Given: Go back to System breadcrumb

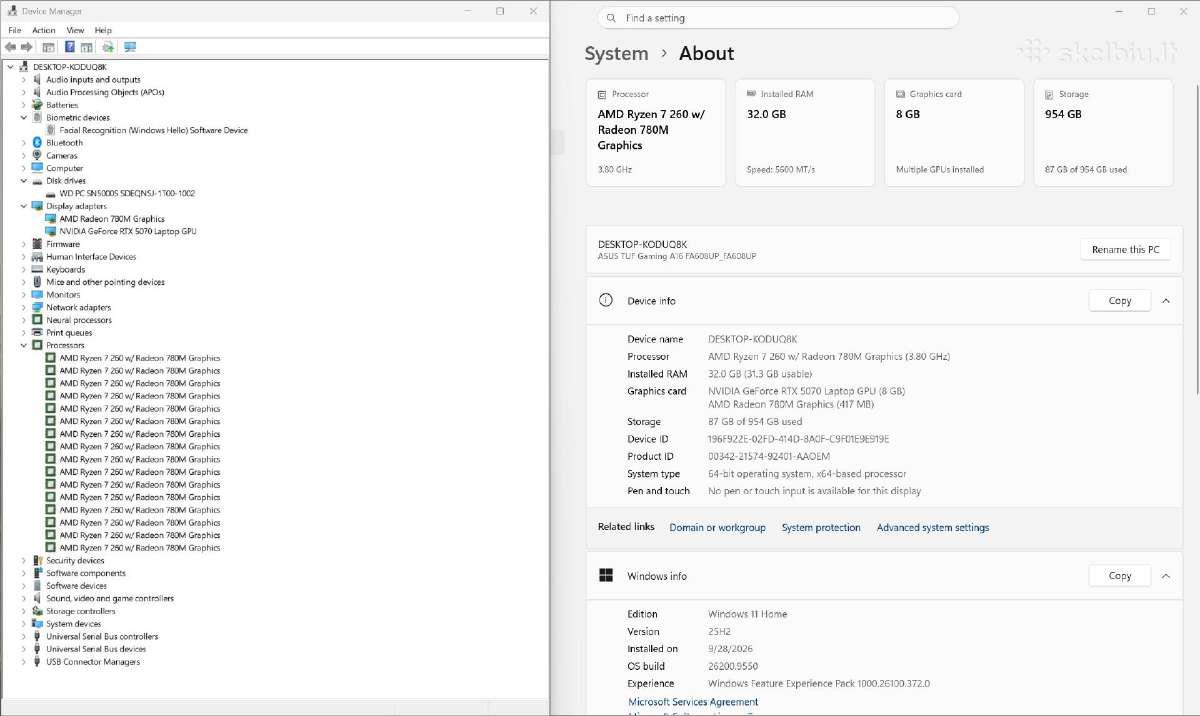Looking at the screenshot, I should point(616,54).
